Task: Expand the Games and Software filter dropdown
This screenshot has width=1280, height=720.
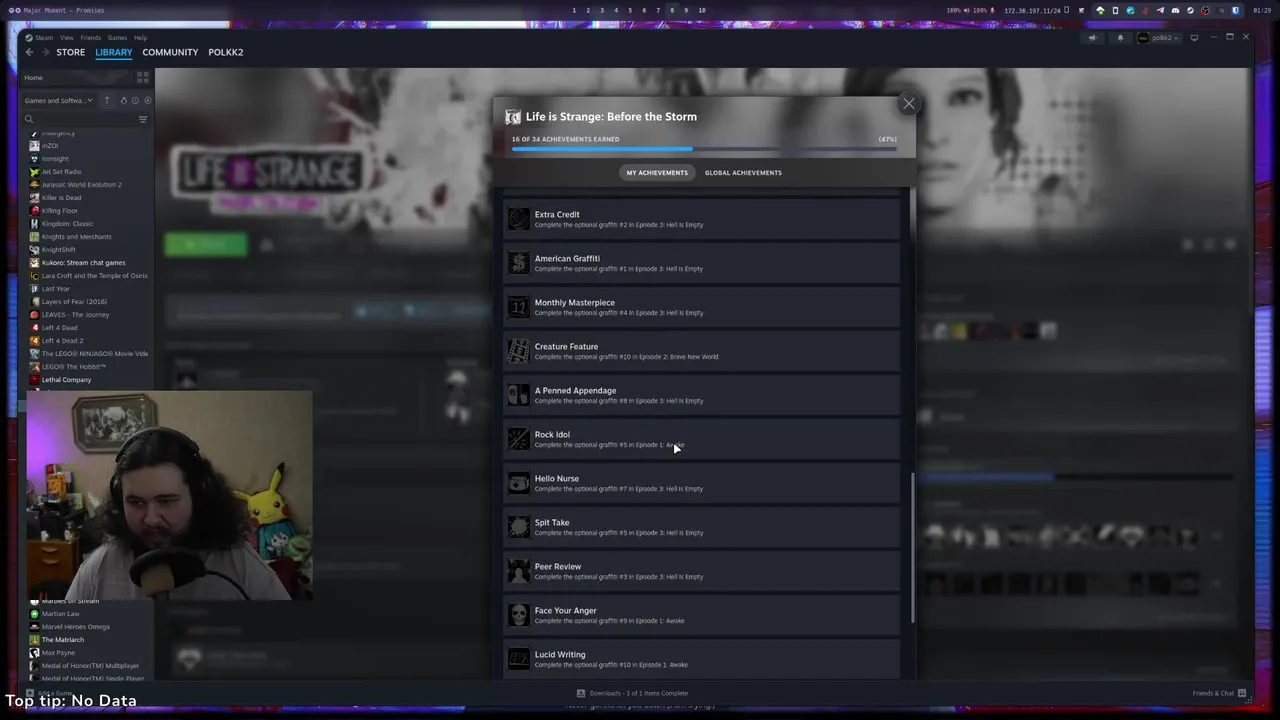Action: tap(59, 100)
